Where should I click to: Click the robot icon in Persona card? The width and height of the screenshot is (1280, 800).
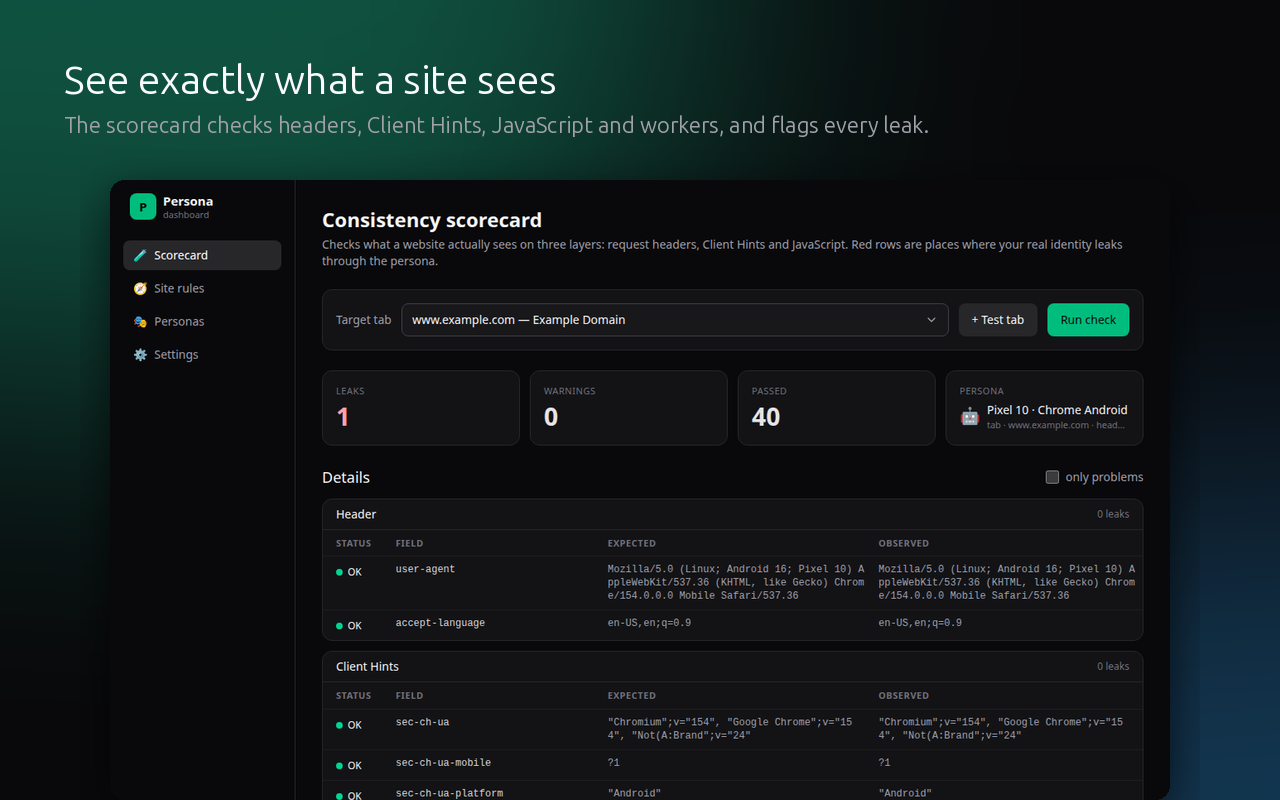[x=969, y=417]
